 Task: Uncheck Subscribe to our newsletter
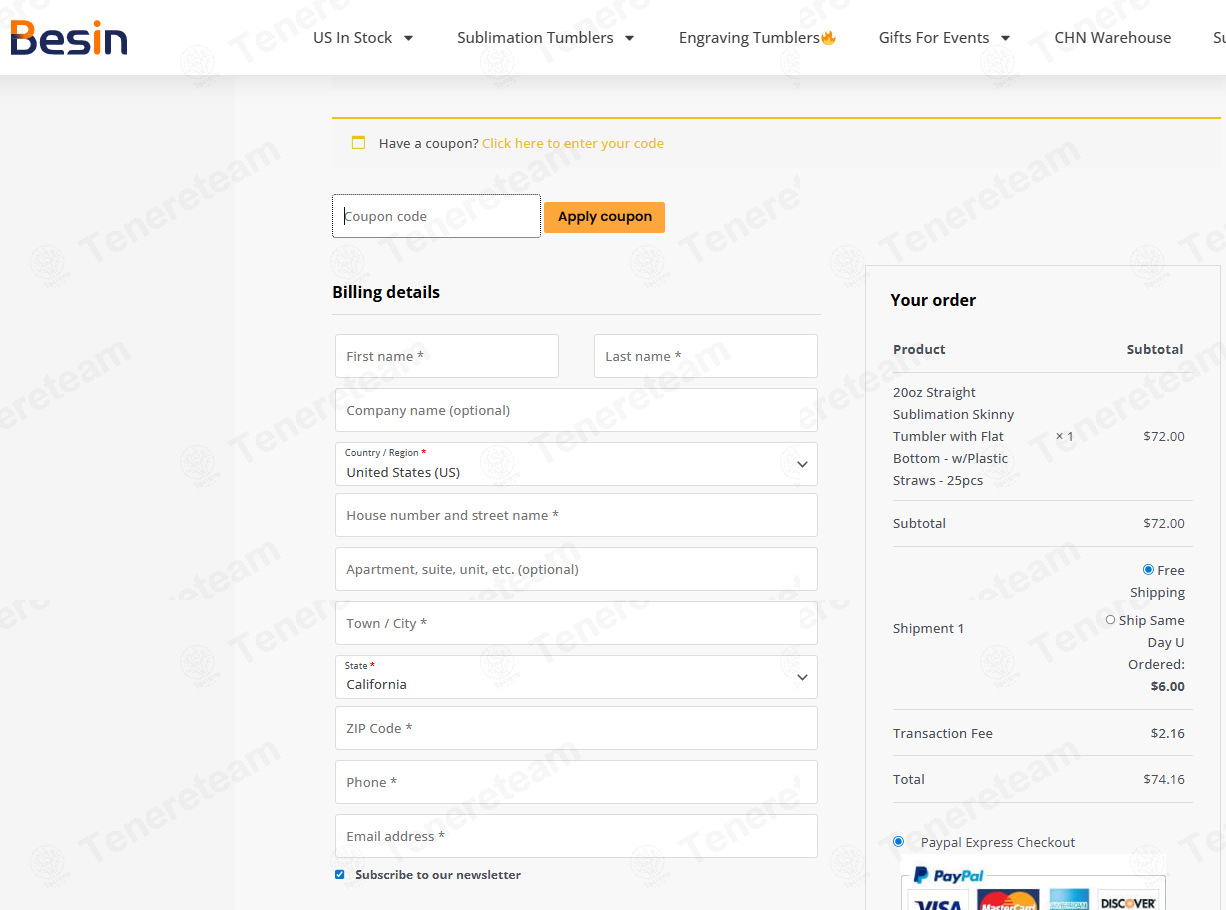point(339,875)
